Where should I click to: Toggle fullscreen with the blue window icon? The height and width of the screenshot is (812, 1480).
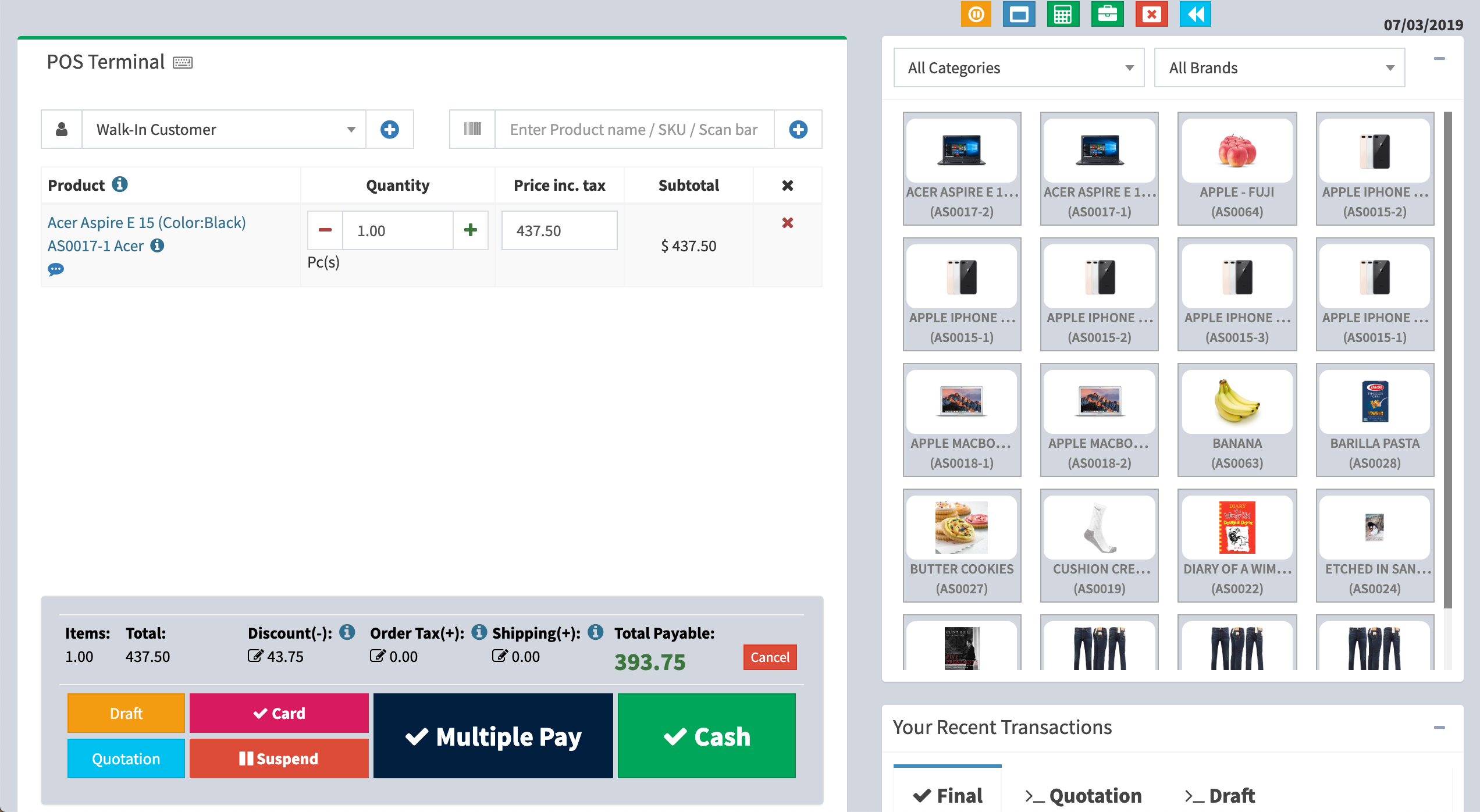click(1019, 14)
